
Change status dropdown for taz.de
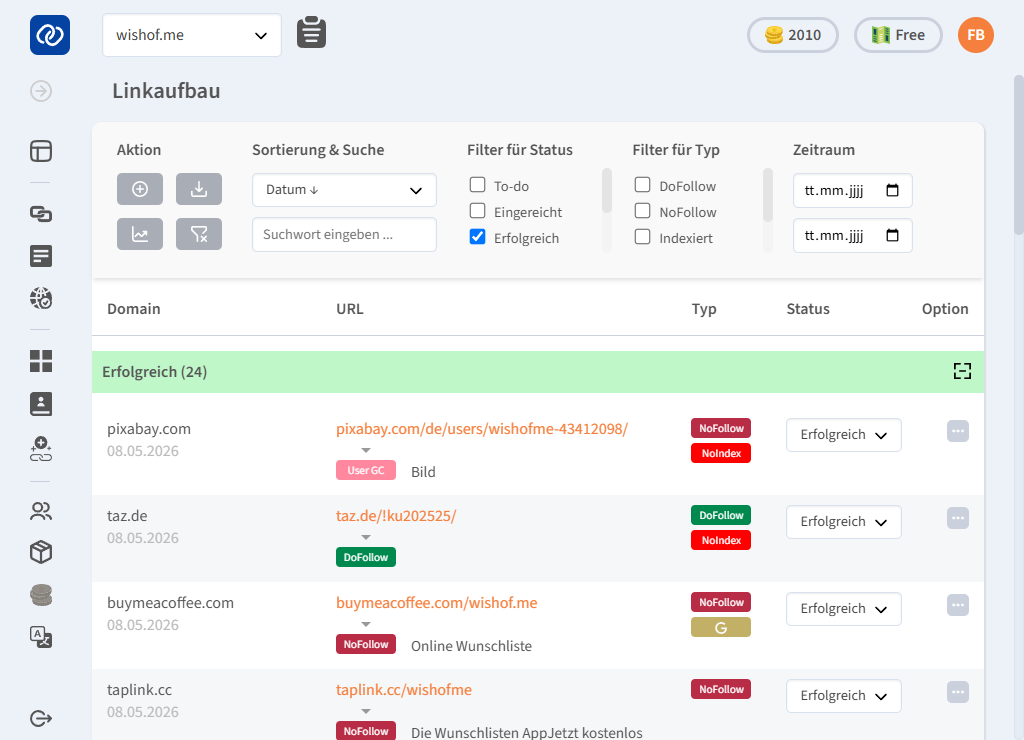pyautogui.click(x=844, y=522)
